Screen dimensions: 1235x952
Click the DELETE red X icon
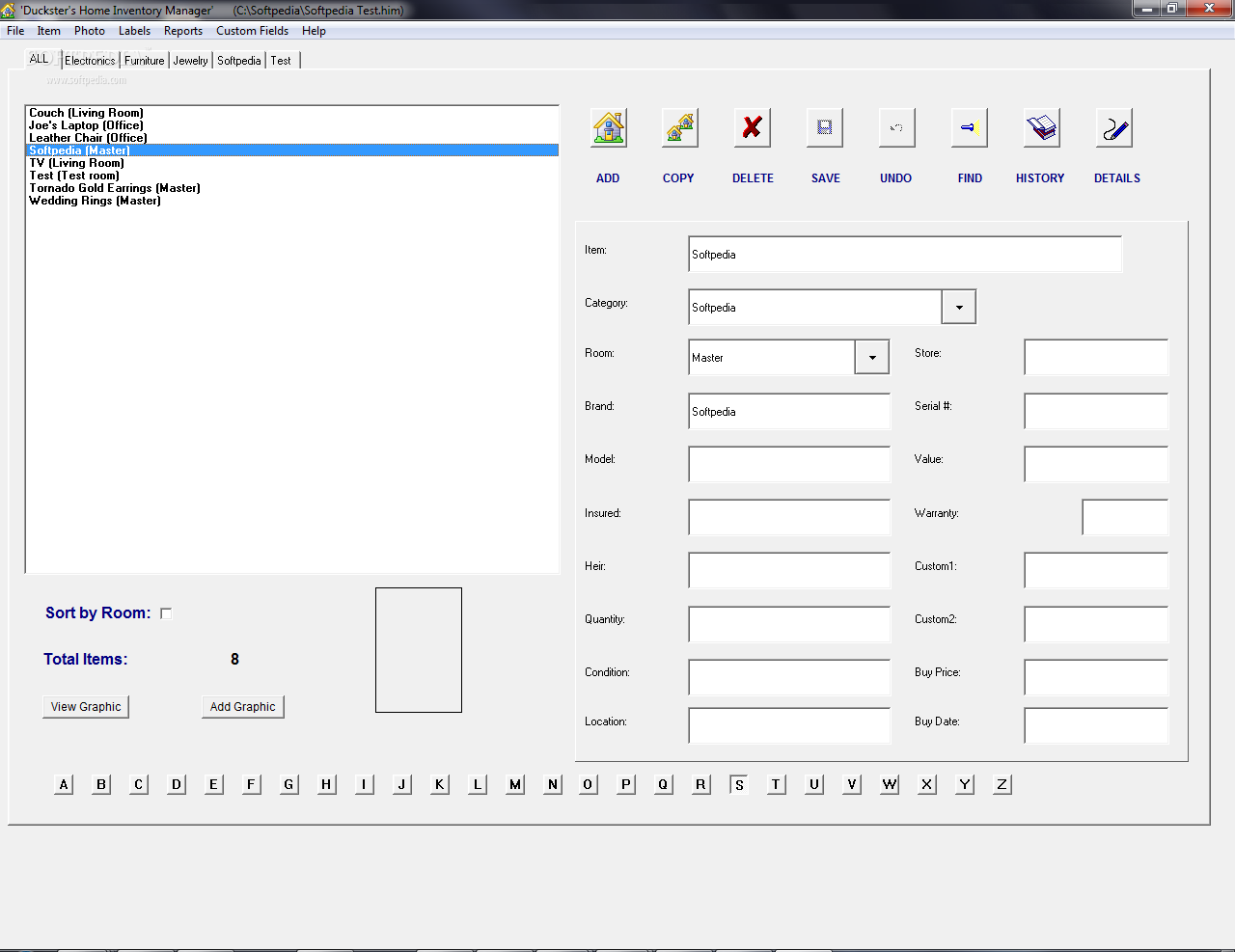[753, 127]
